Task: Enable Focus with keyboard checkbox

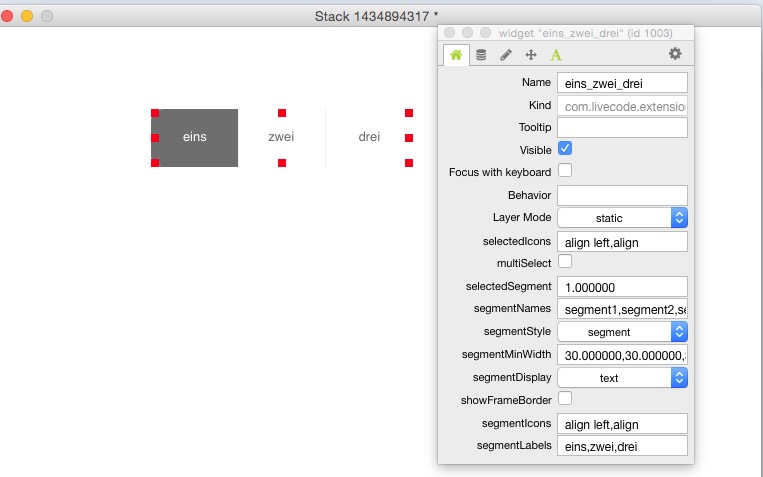Action: [565, 171]
